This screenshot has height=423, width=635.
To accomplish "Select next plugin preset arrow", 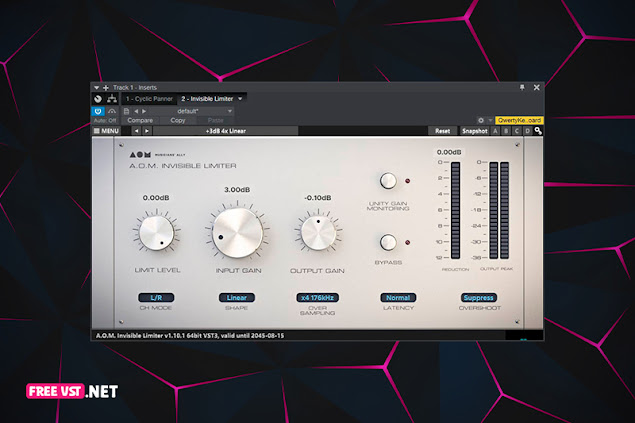I will [x=147, y=131].
